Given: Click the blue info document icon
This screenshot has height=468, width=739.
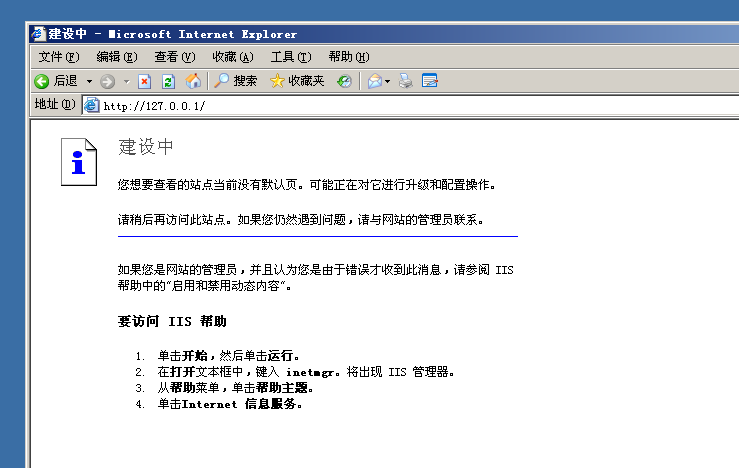Looking at the screenshot, I should [x=79, y=162].
